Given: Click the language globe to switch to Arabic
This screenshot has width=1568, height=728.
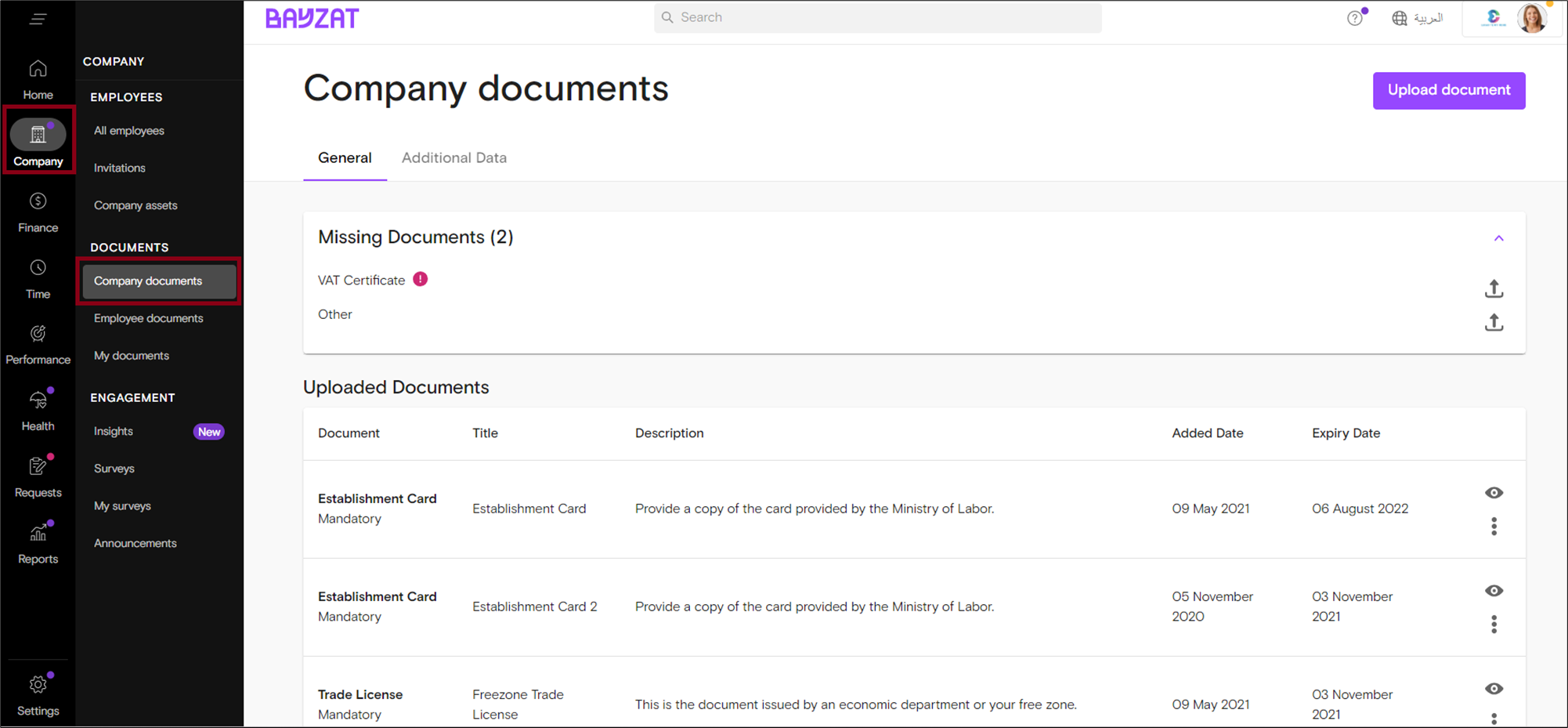Looking at the screenshot, I should pyautogui.click(x=1399, y=17).
